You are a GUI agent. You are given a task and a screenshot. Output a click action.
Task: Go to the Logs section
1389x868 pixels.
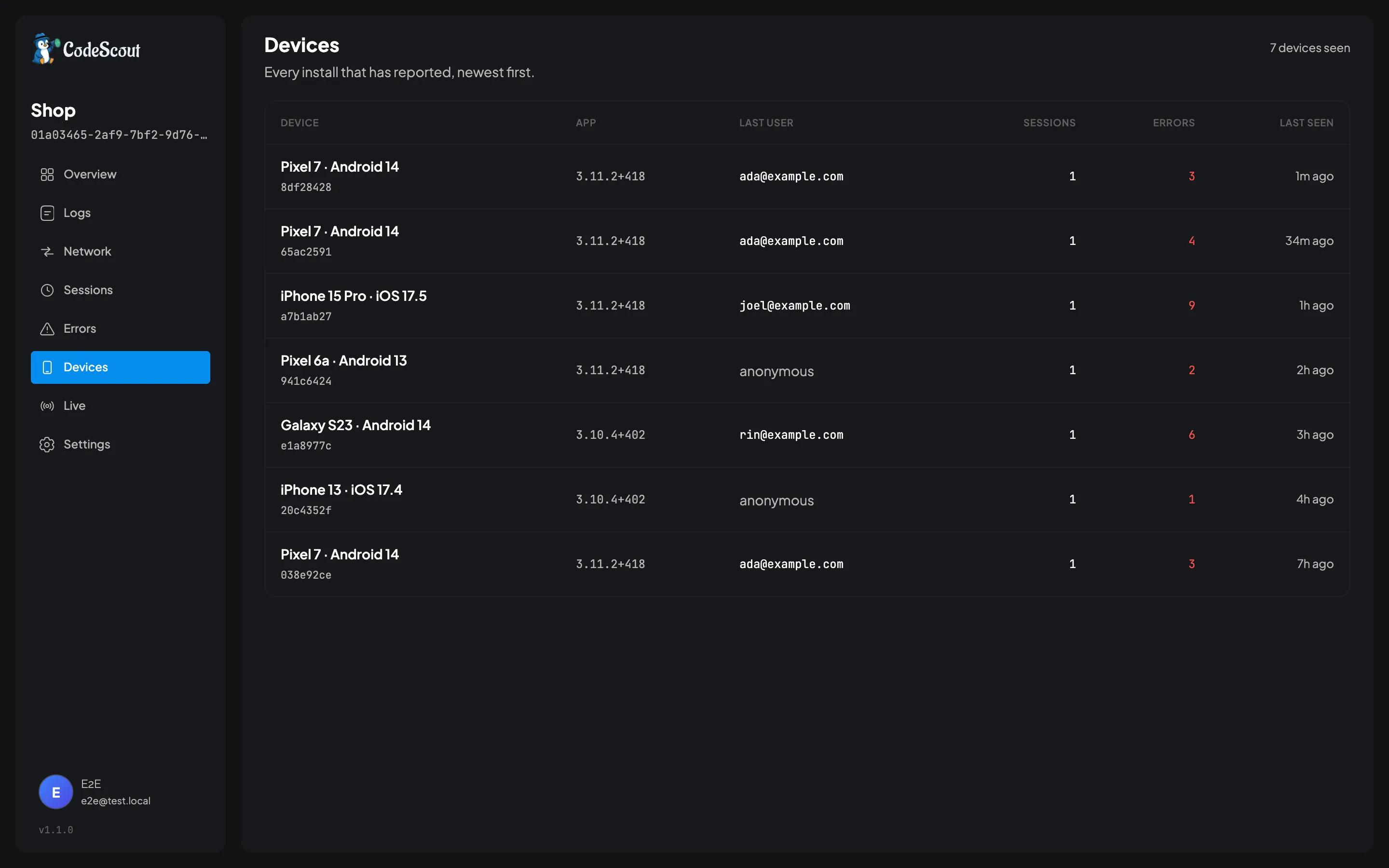click(x=121, y=213)
